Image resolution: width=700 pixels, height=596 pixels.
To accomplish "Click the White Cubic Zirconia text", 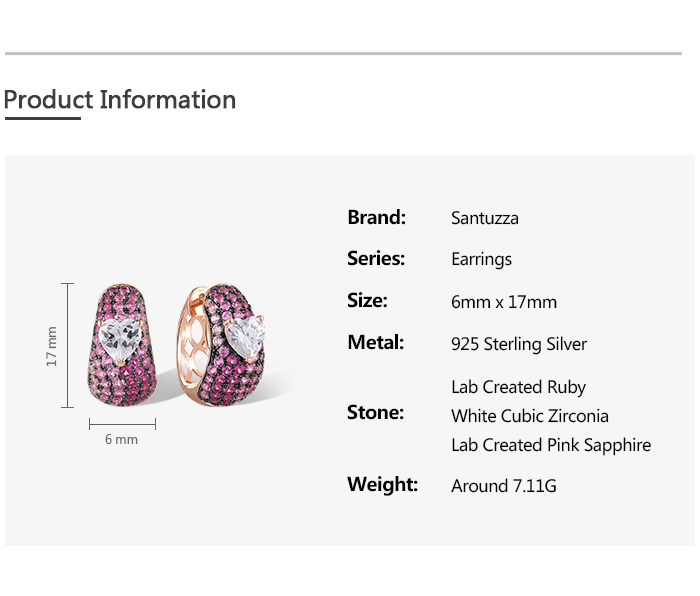I will [530, 416].
